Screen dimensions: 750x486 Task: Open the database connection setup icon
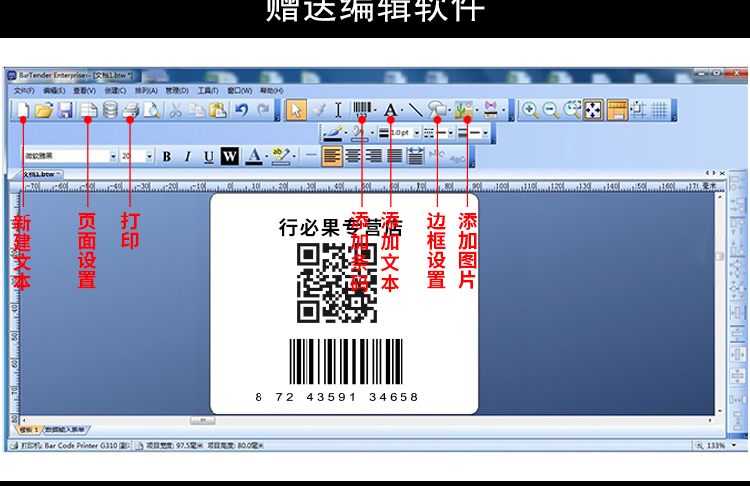(x=110, y=110)
